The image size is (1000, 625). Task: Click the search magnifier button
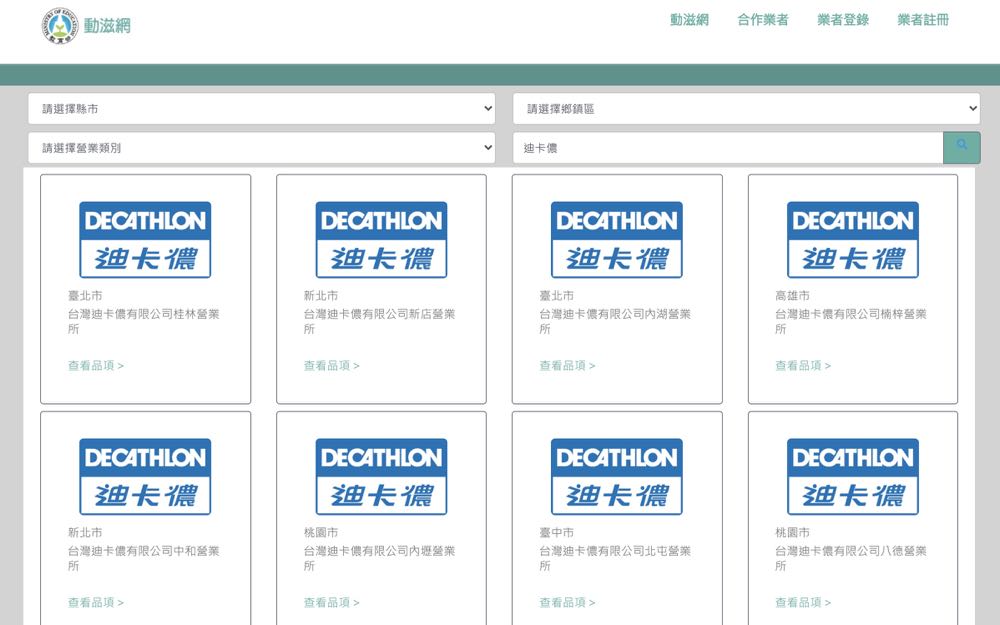(x=962, y=147)
